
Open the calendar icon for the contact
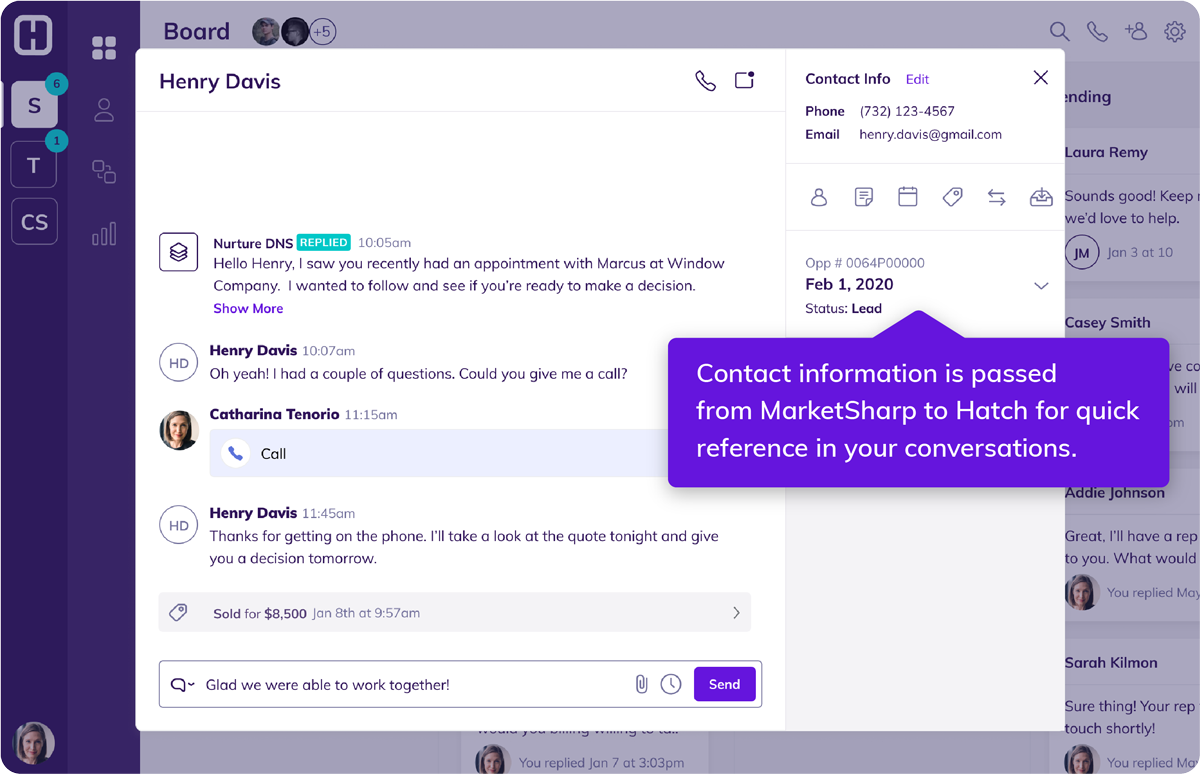point(908,197)
